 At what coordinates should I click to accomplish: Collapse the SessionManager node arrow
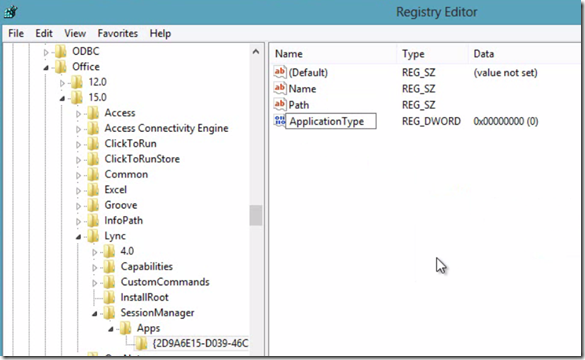point(95,314)
